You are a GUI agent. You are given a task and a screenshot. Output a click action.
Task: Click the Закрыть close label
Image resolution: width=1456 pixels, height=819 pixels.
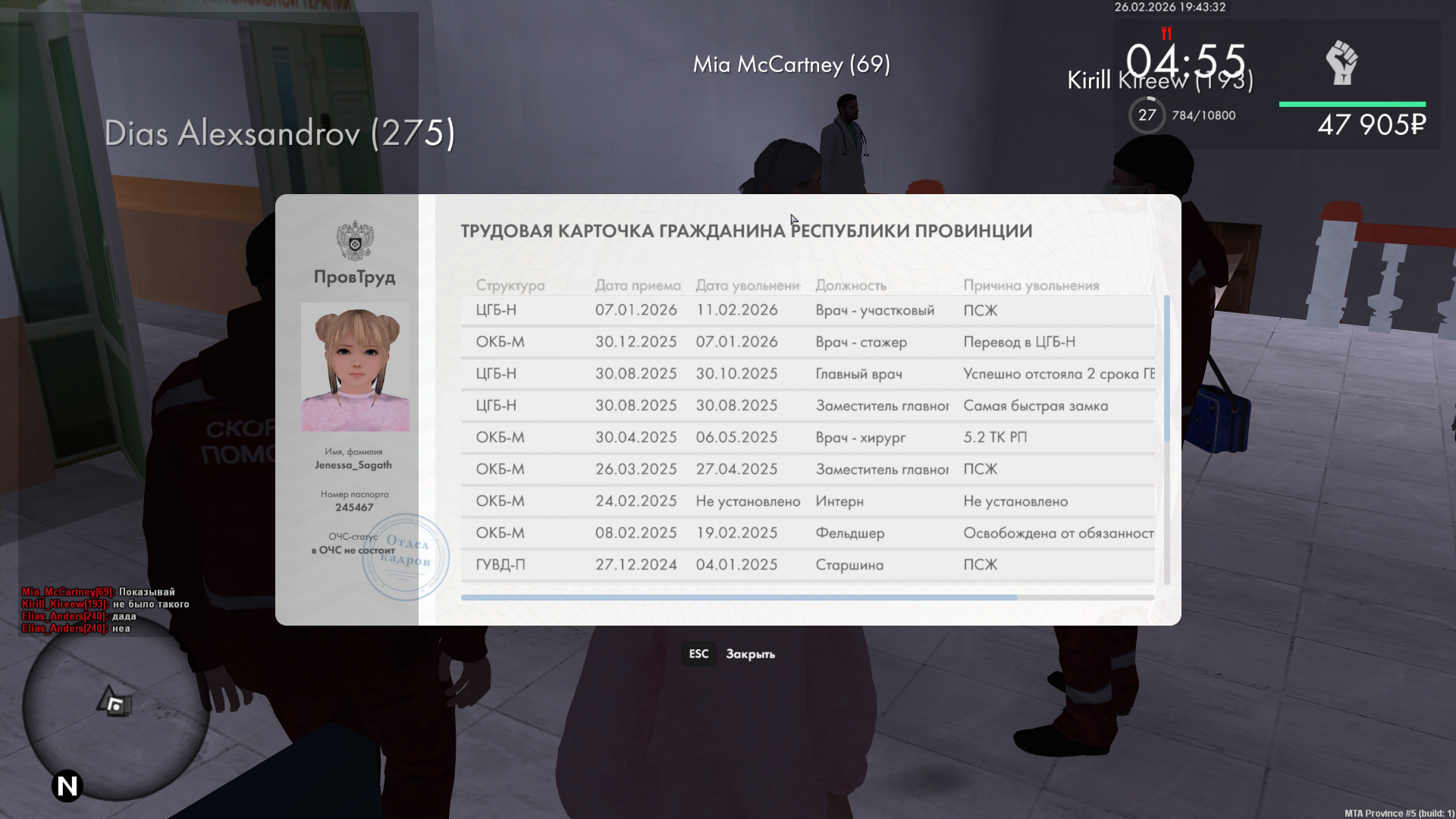[x=750, y=654]
